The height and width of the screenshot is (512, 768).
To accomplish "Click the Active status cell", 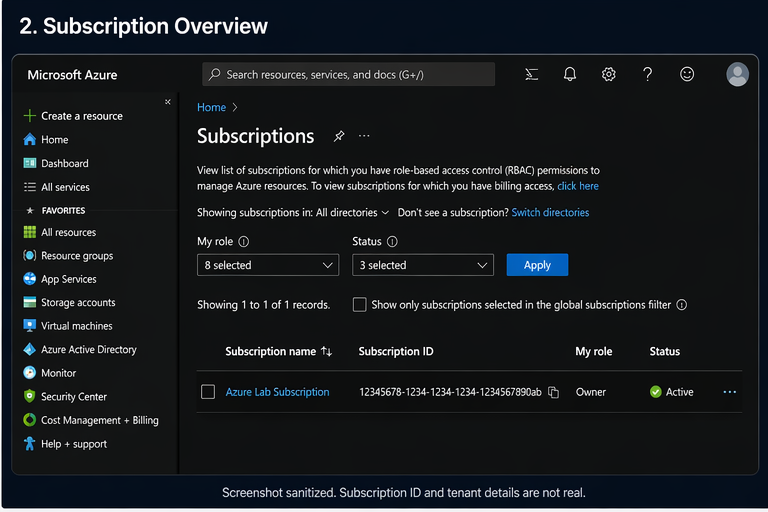I will point(672,392).
